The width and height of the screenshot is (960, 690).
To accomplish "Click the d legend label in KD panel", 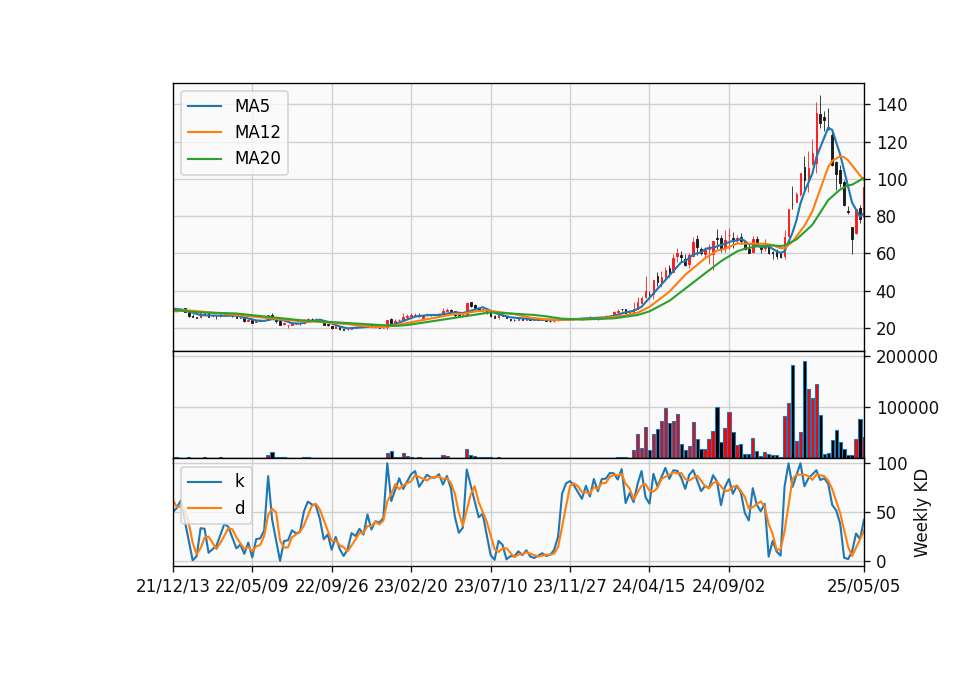I will tap(239, 508).
